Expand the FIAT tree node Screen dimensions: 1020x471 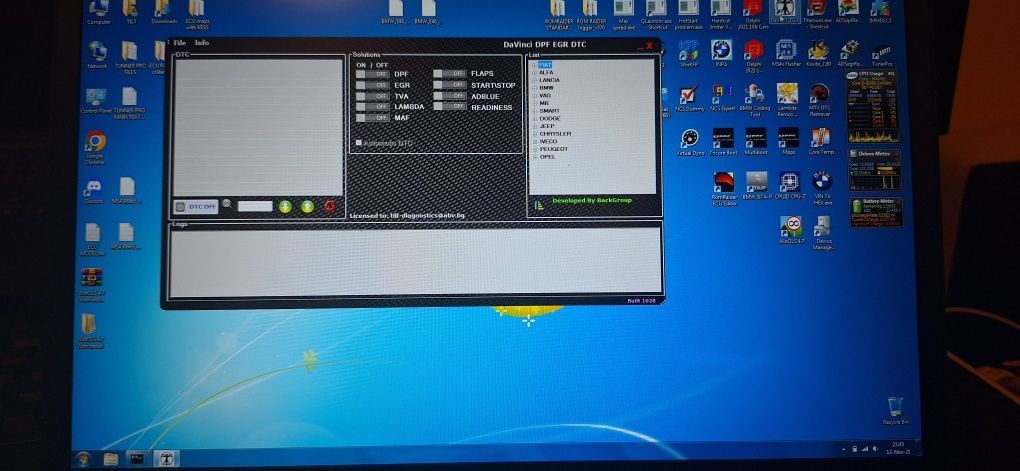click(x=535, y=64)
